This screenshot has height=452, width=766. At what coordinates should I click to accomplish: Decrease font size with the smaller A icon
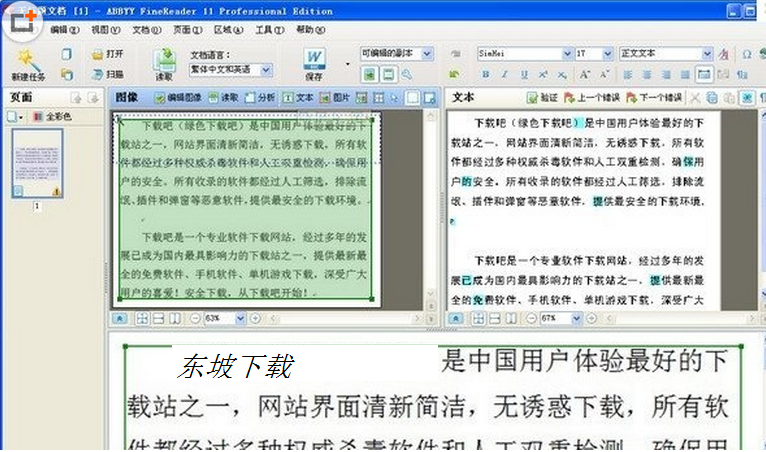tap(604, 74)
